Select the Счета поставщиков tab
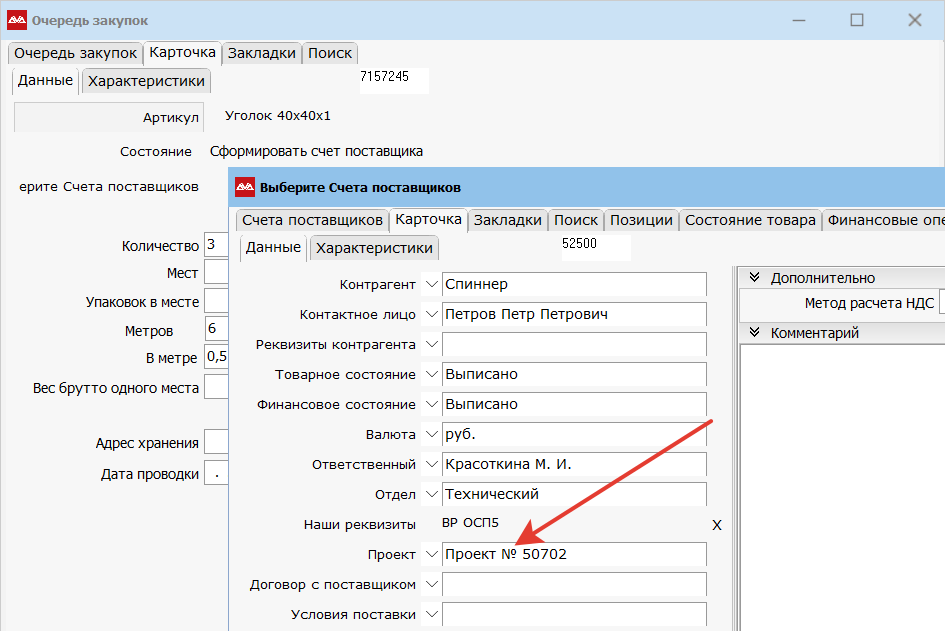 pos(312,220)
